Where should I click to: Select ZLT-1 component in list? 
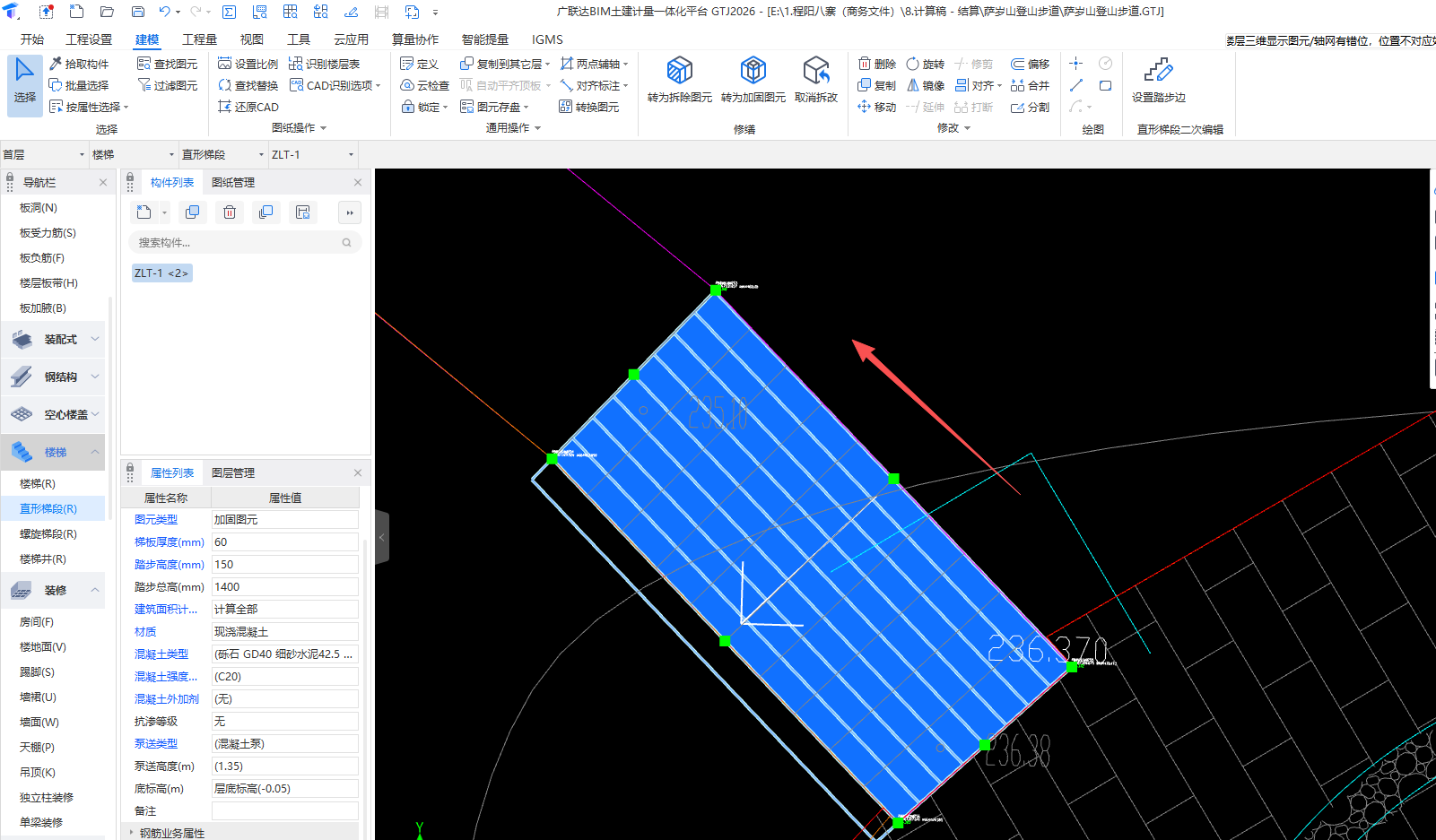(161, 273)
